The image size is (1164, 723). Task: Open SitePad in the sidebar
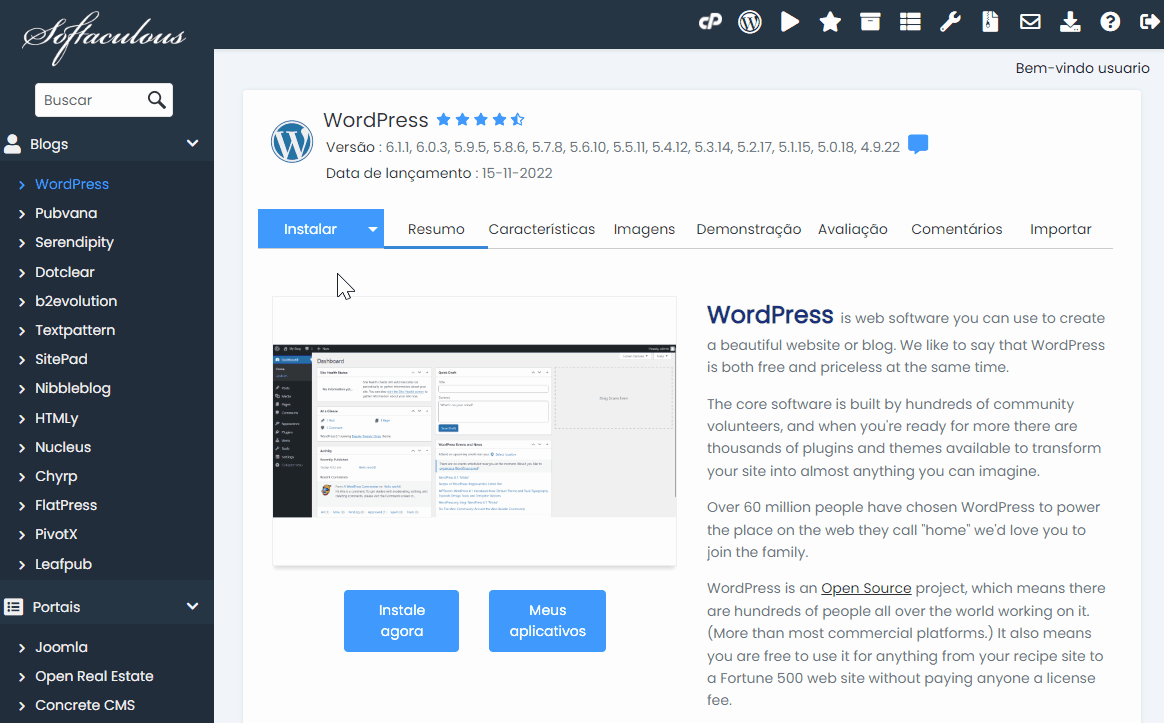tap(61, 359)
